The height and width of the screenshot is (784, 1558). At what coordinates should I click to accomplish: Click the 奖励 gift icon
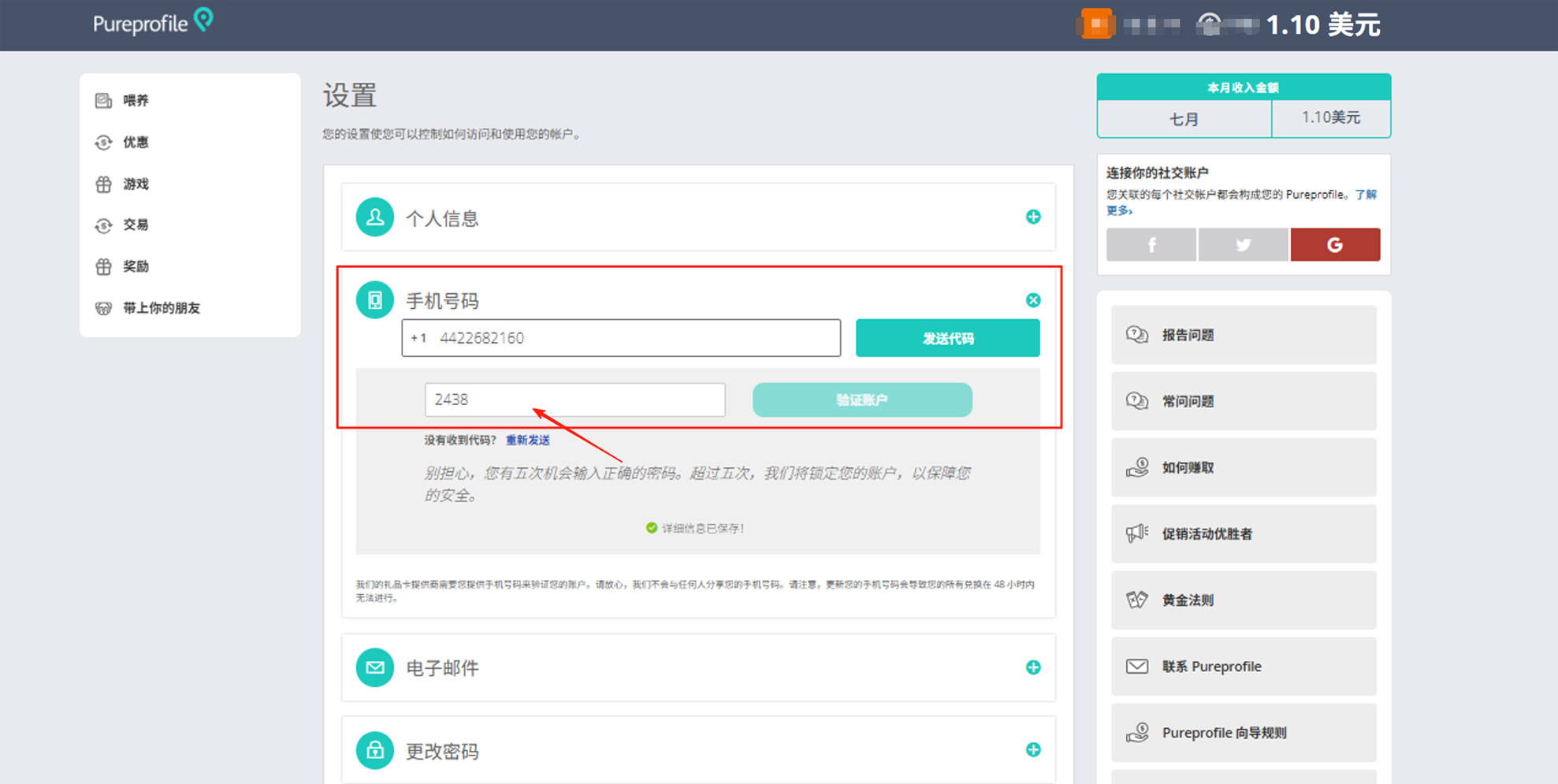(x=103, y=266)
